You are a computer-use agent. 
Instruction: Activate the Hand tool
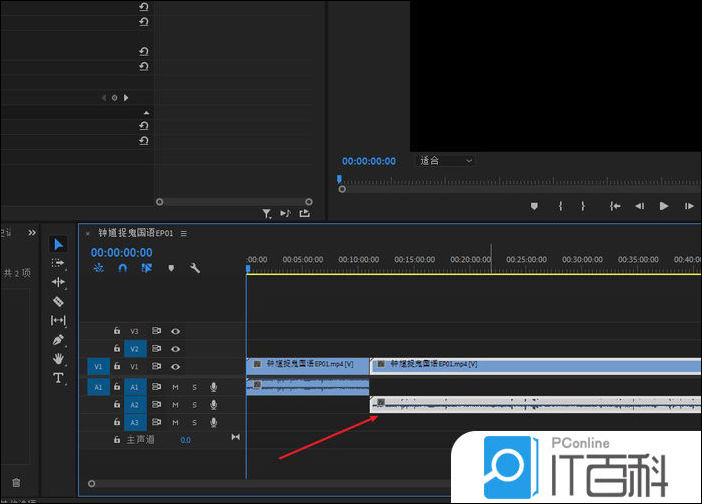(x=58, y=358)
